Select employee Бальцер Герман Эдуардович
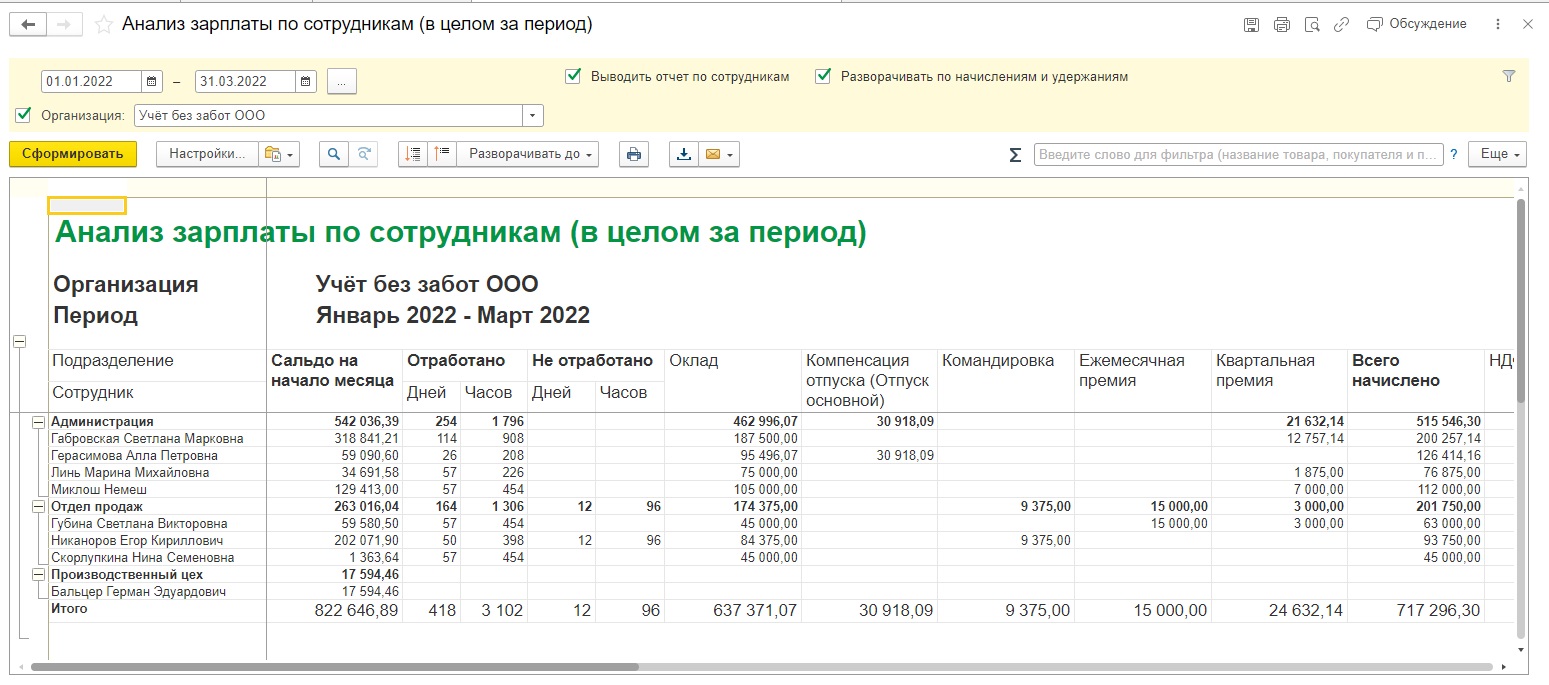Image resolution: width=1549 pixels, height=685 pixels. (x=138, y=592)
